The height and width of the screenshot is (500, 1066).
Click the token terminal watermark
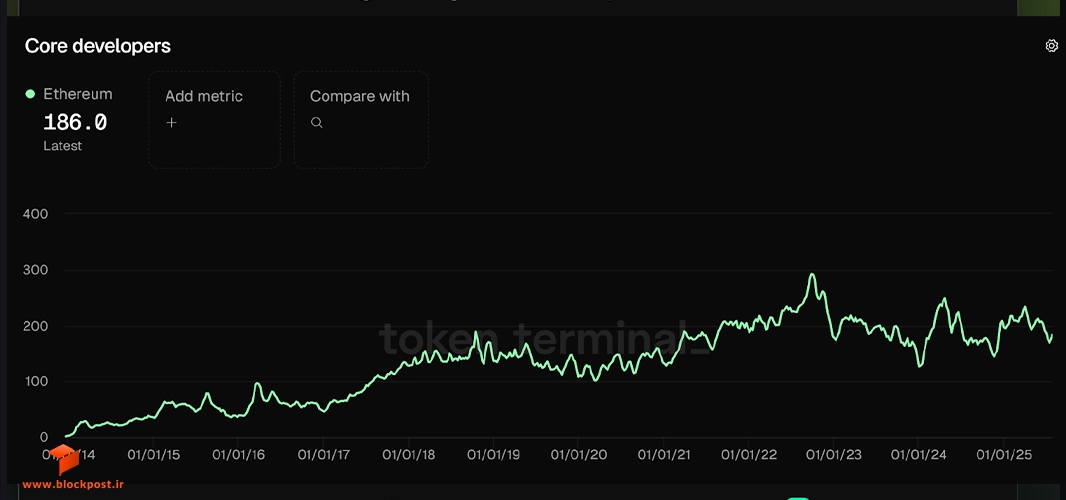(545, 338)
